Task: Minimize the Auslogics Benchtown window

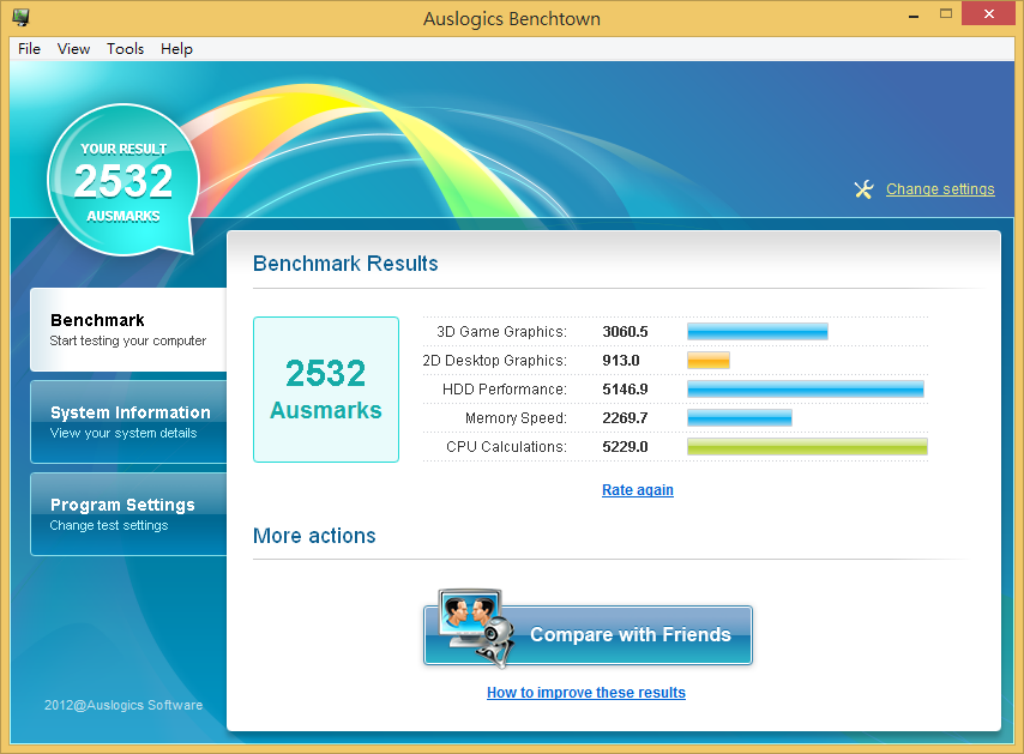Action: pyautogui.click(x=914, y=14)
